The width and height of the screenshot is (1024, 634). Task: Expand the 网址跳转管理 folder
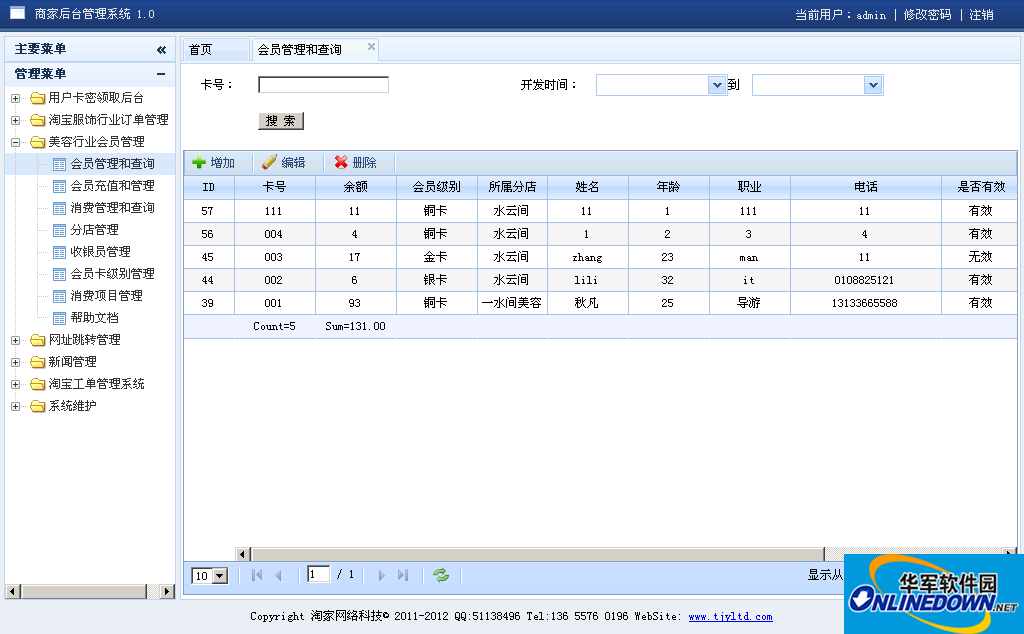tap(16, 340)
